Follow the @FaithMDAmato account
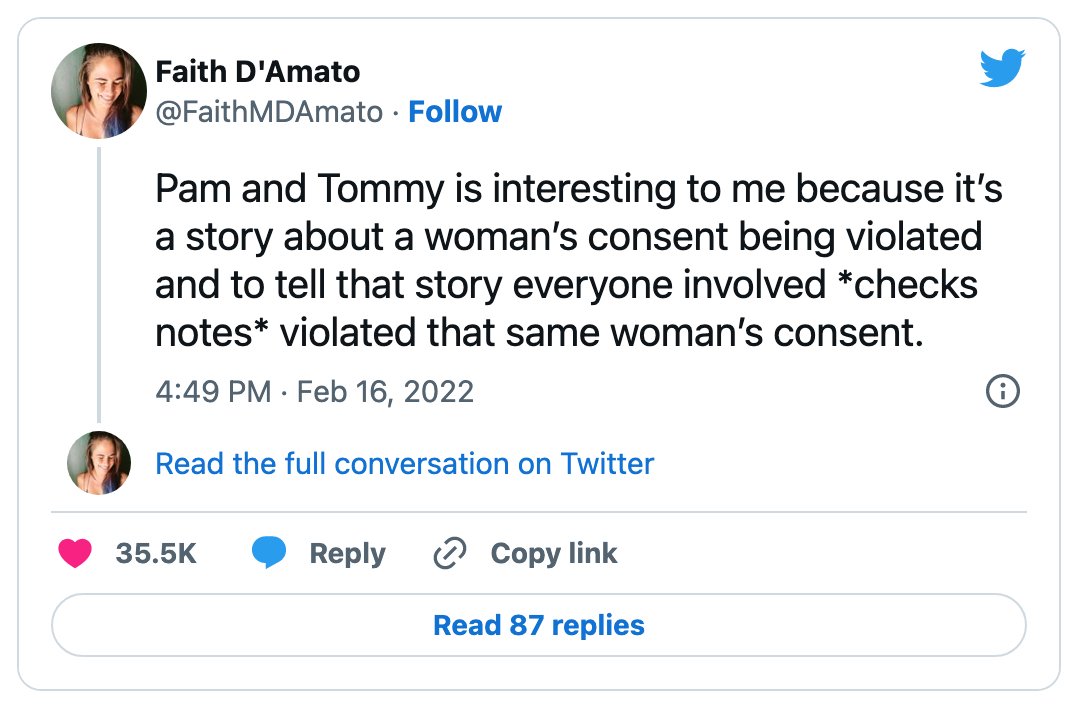 pos(455,111)
